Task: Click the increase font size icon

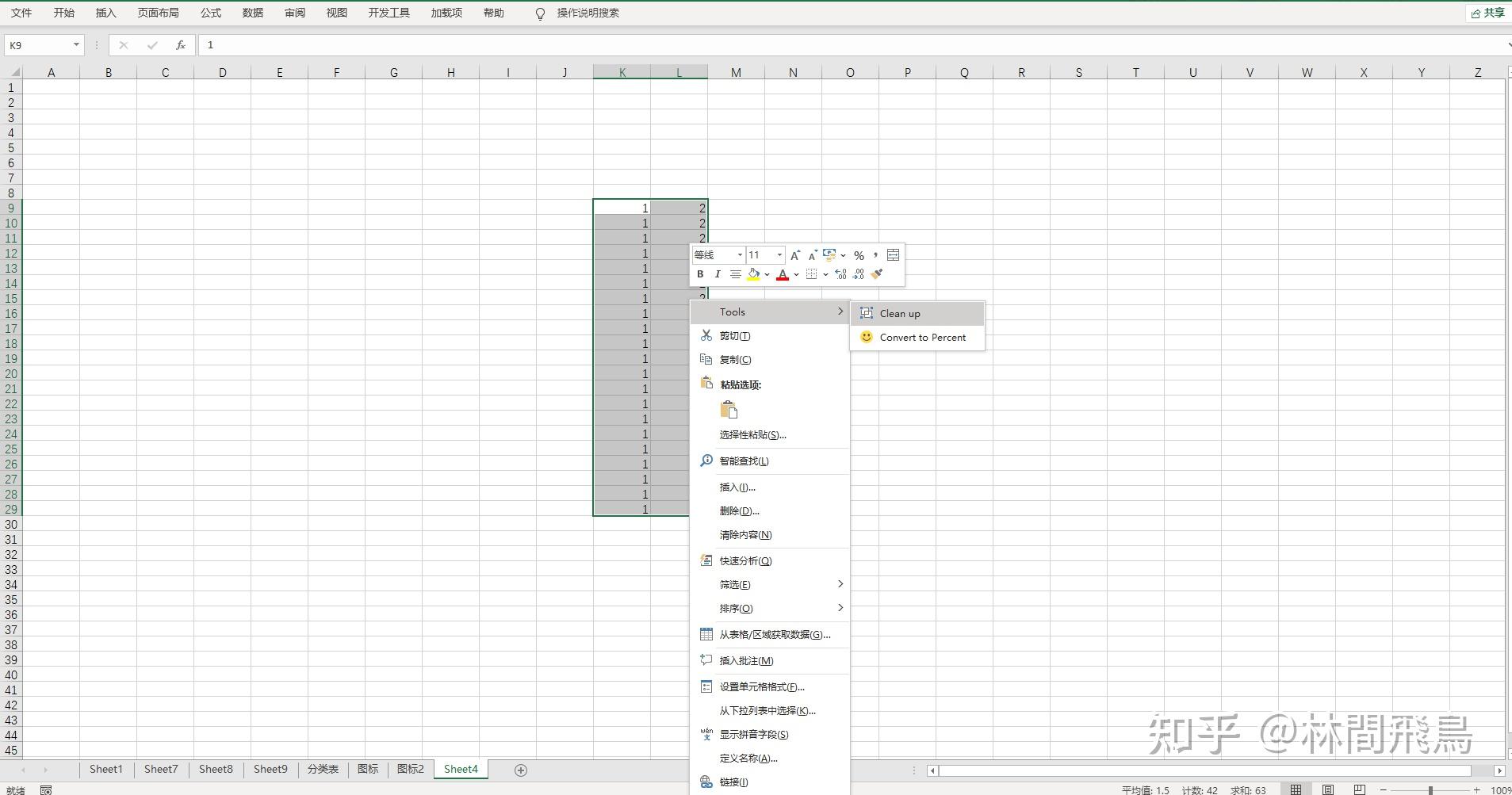Action: tap(794, 255)
